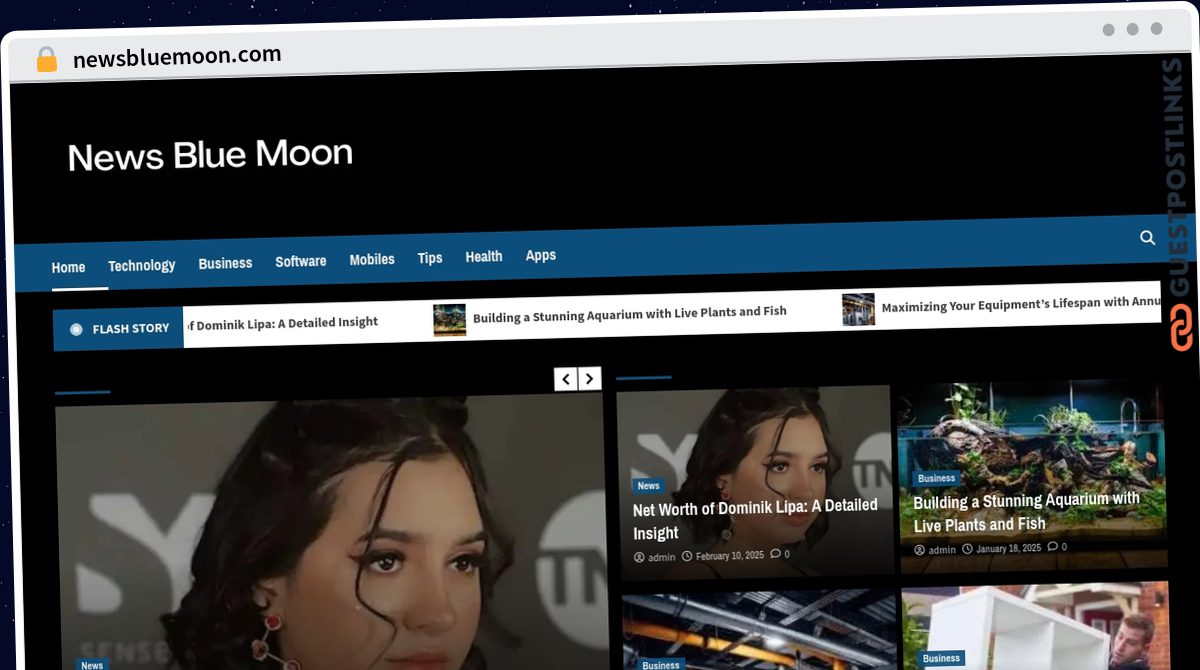Click the News Blue Moon site title
The image size is (1200, 670).
210,155
